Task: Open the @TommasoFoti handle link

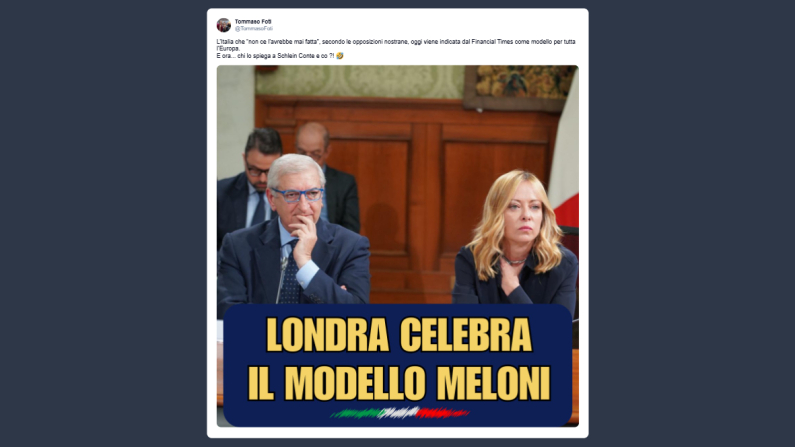Action: tap(254, 29)
